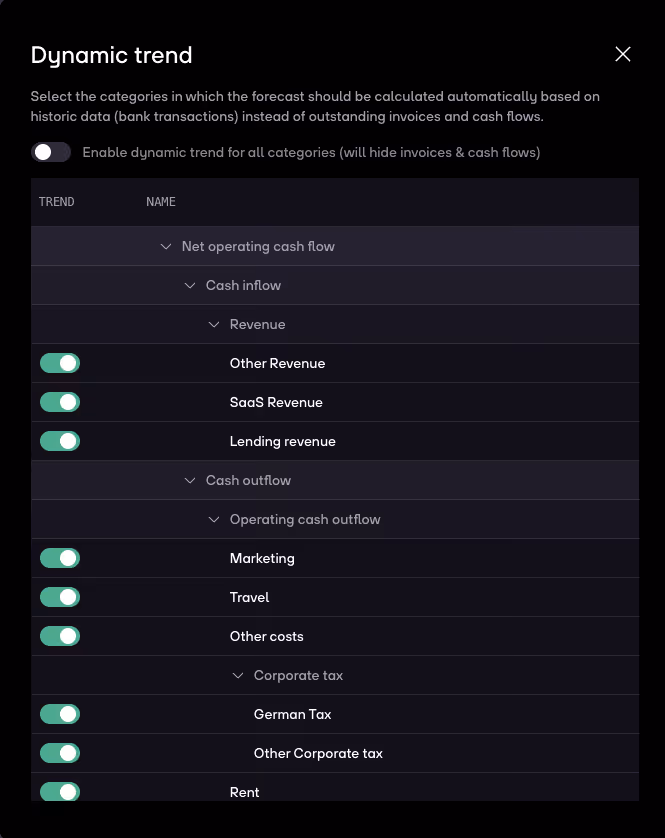Toggle the Marketing trend switch
Viewport: 665px width, 838px height.
coord(60,558)
